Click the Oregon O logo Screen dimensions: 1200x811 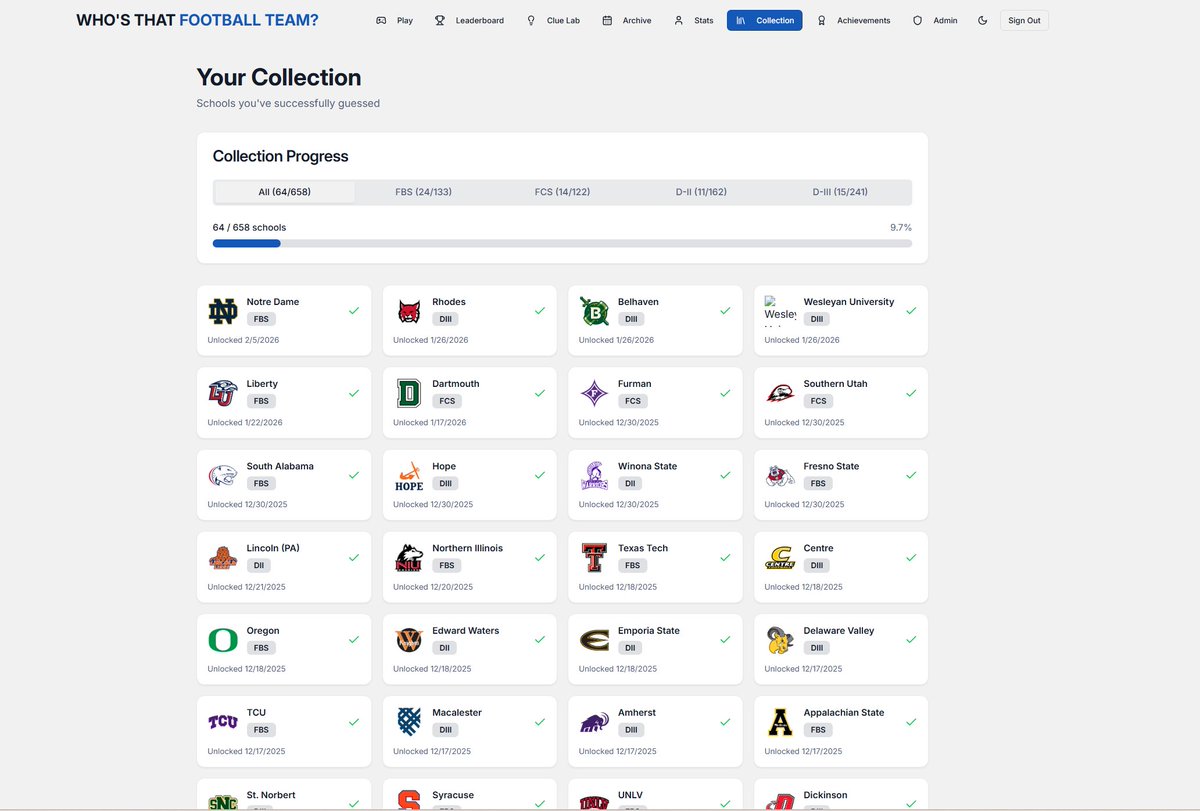pos(223,641)
